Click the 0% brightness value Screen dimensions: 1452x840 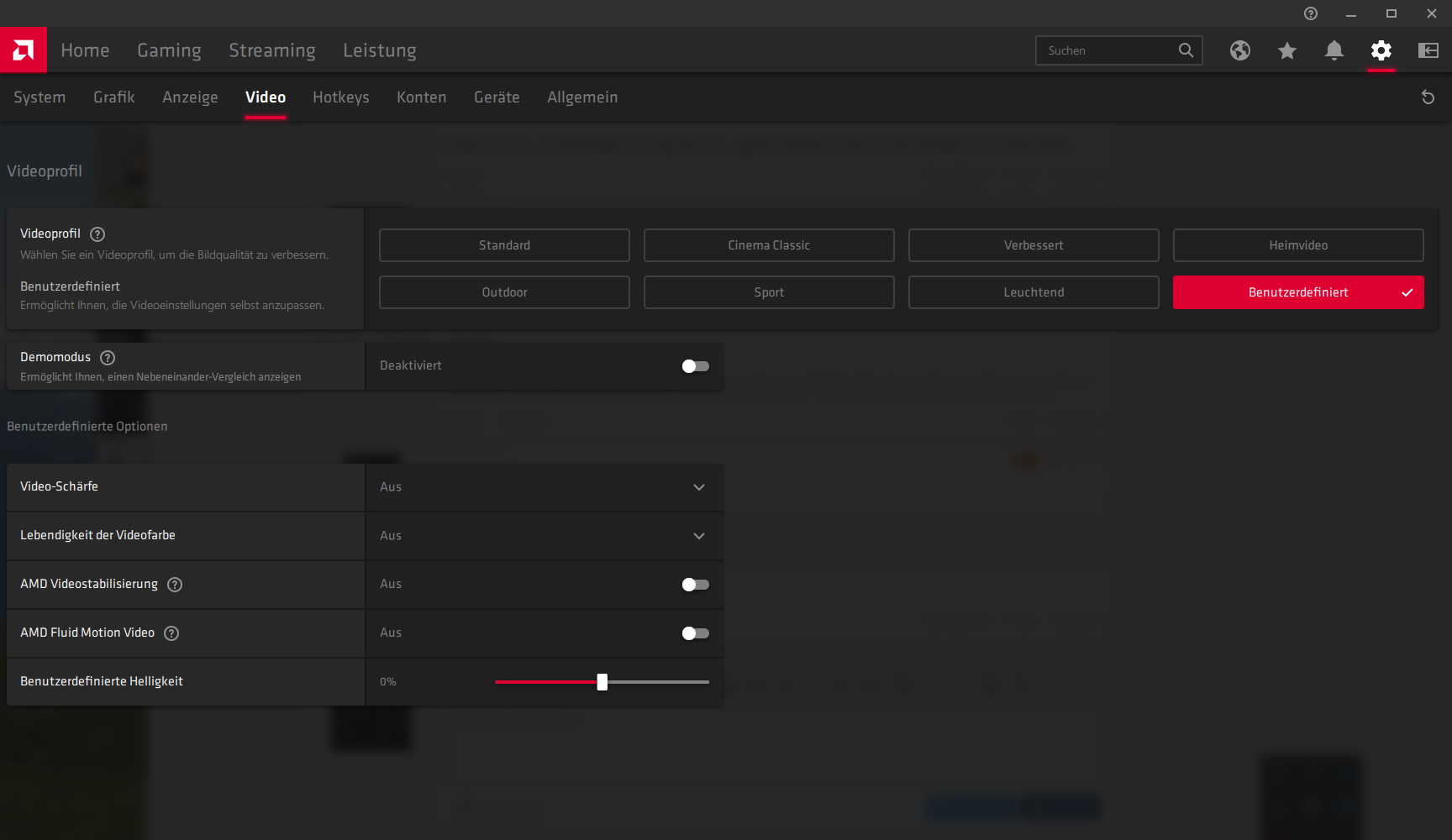coord(388,682)
